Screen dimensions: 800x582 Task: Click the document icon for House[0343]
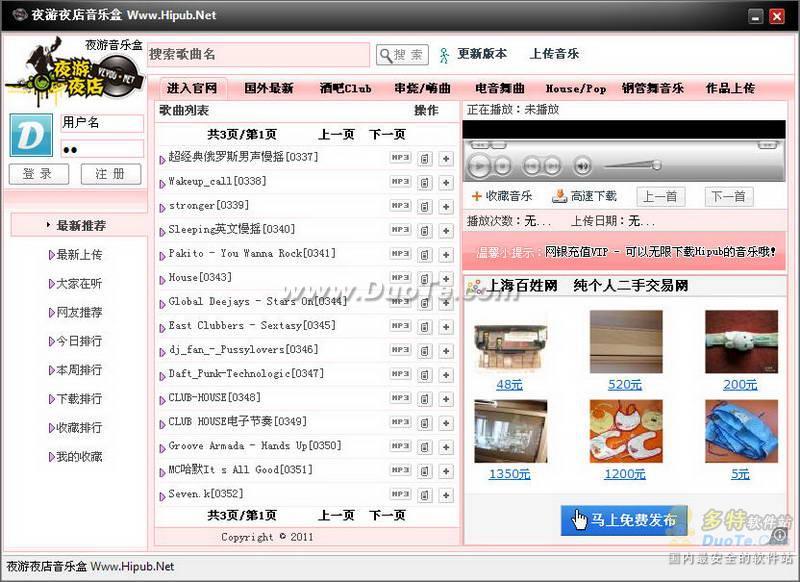[425, 278]
